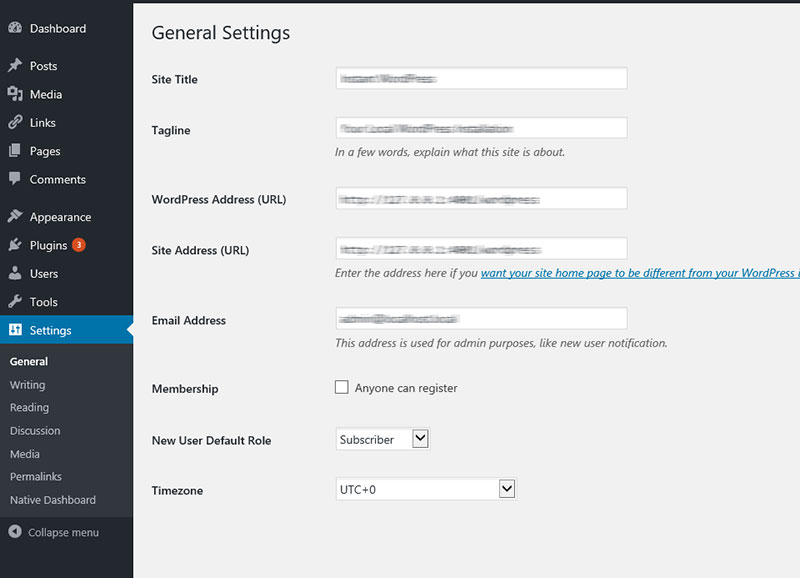Open the General settings submenu
The width and height of the screenshot is (800, 578).
click(x=29, y=362)
